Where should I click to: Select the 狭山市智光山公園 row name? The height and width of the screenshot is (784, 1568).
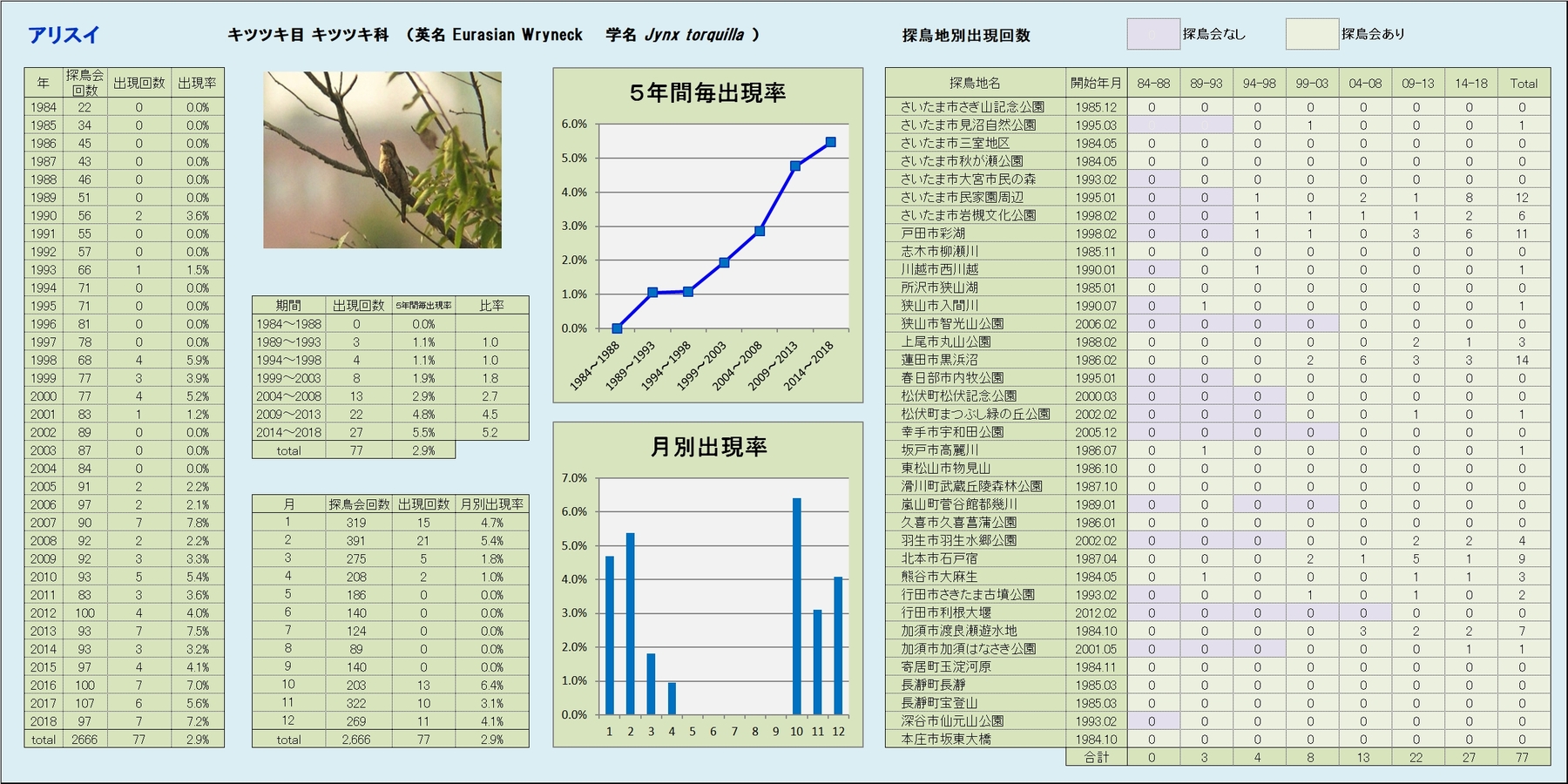coord(952,323)
